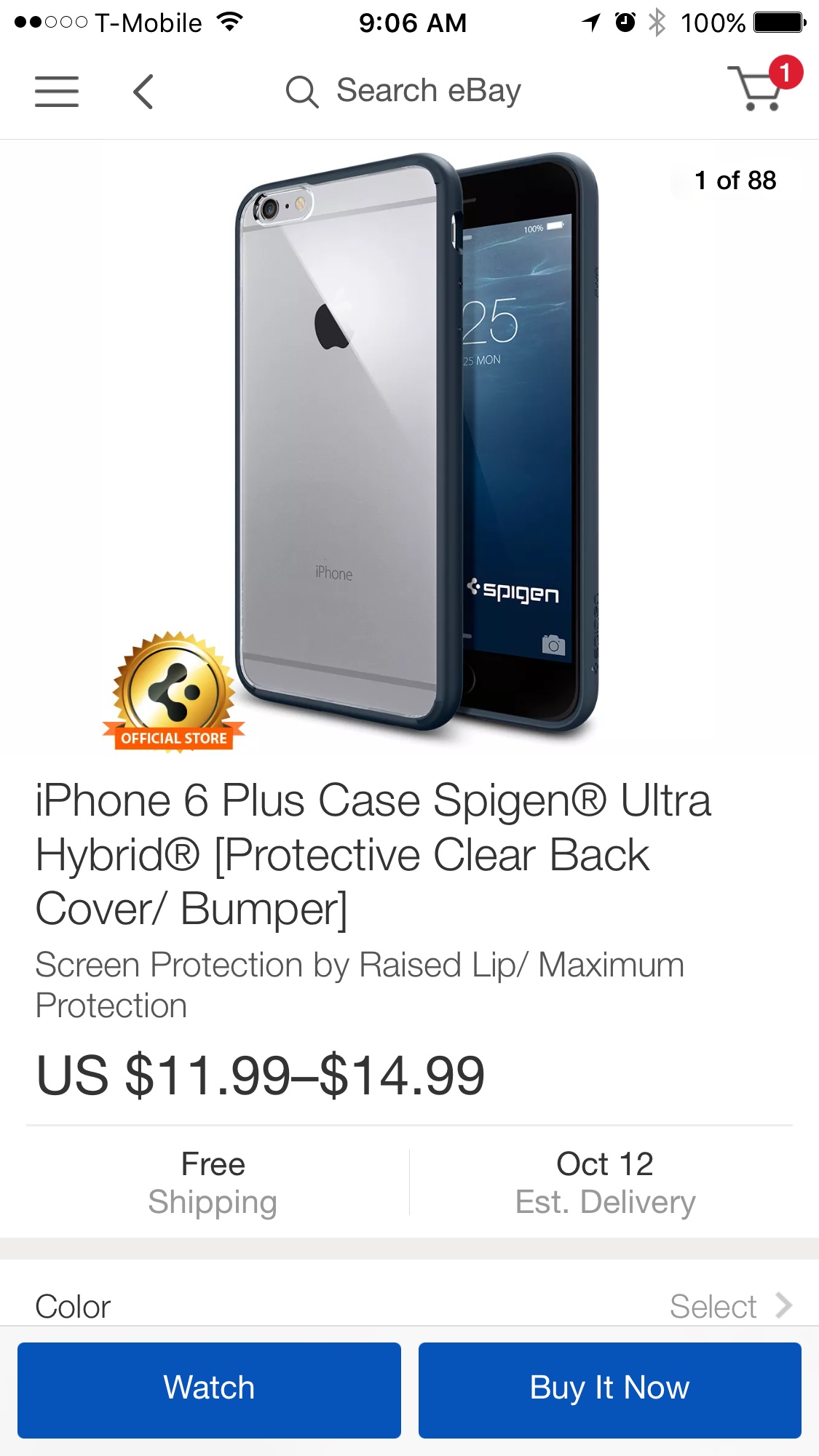Viewport: 819px width, 1456px height.
Task: Tap the Color row label
Action: click(73, 1306)
